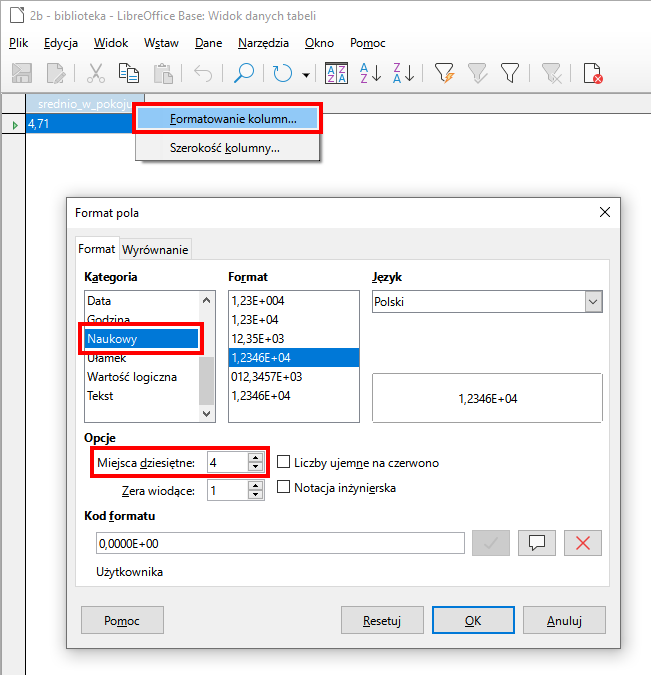This screenshot has width=651, height=675.
Task: Click the Sort AZ/ZA dialog icon
Action: pyautogui.click(x=336, y=73)
